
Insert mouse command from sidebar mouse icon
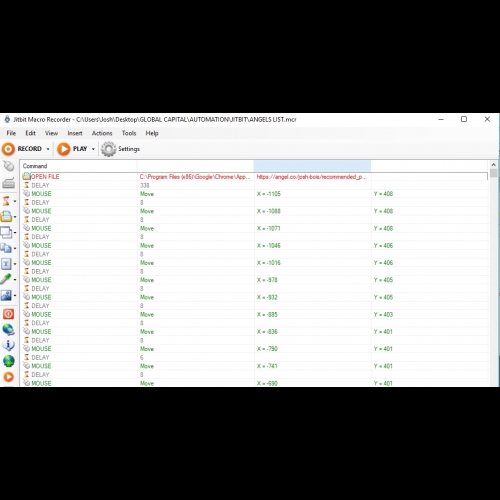coord(8,166)
